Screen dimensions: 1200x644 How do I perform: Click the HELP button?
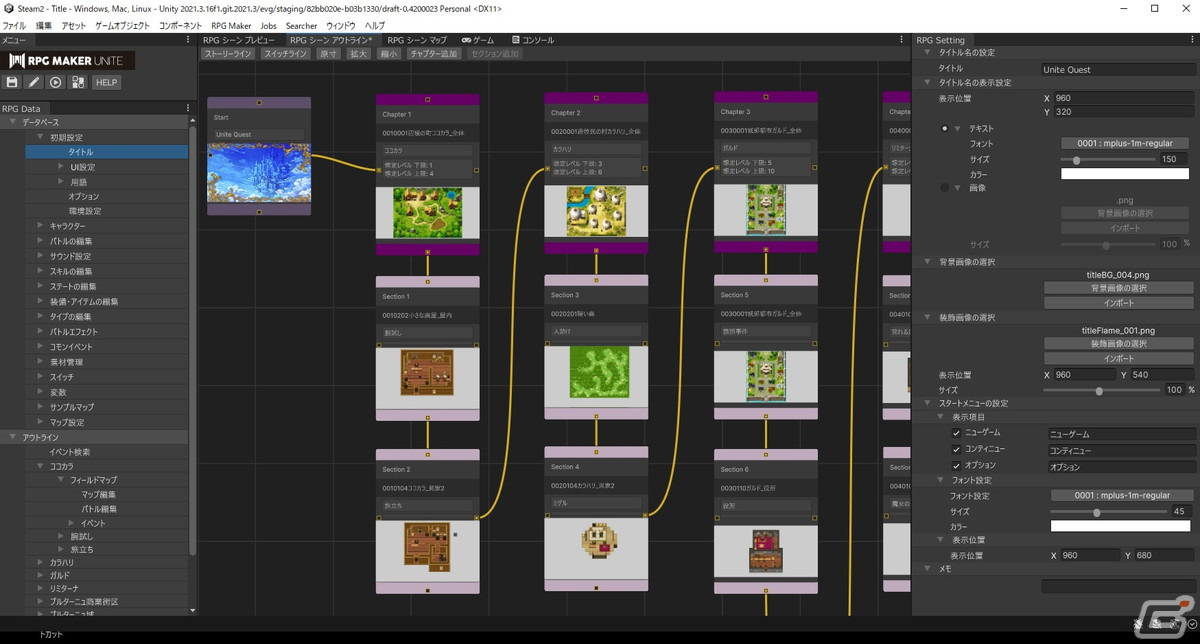pos(107,82)
